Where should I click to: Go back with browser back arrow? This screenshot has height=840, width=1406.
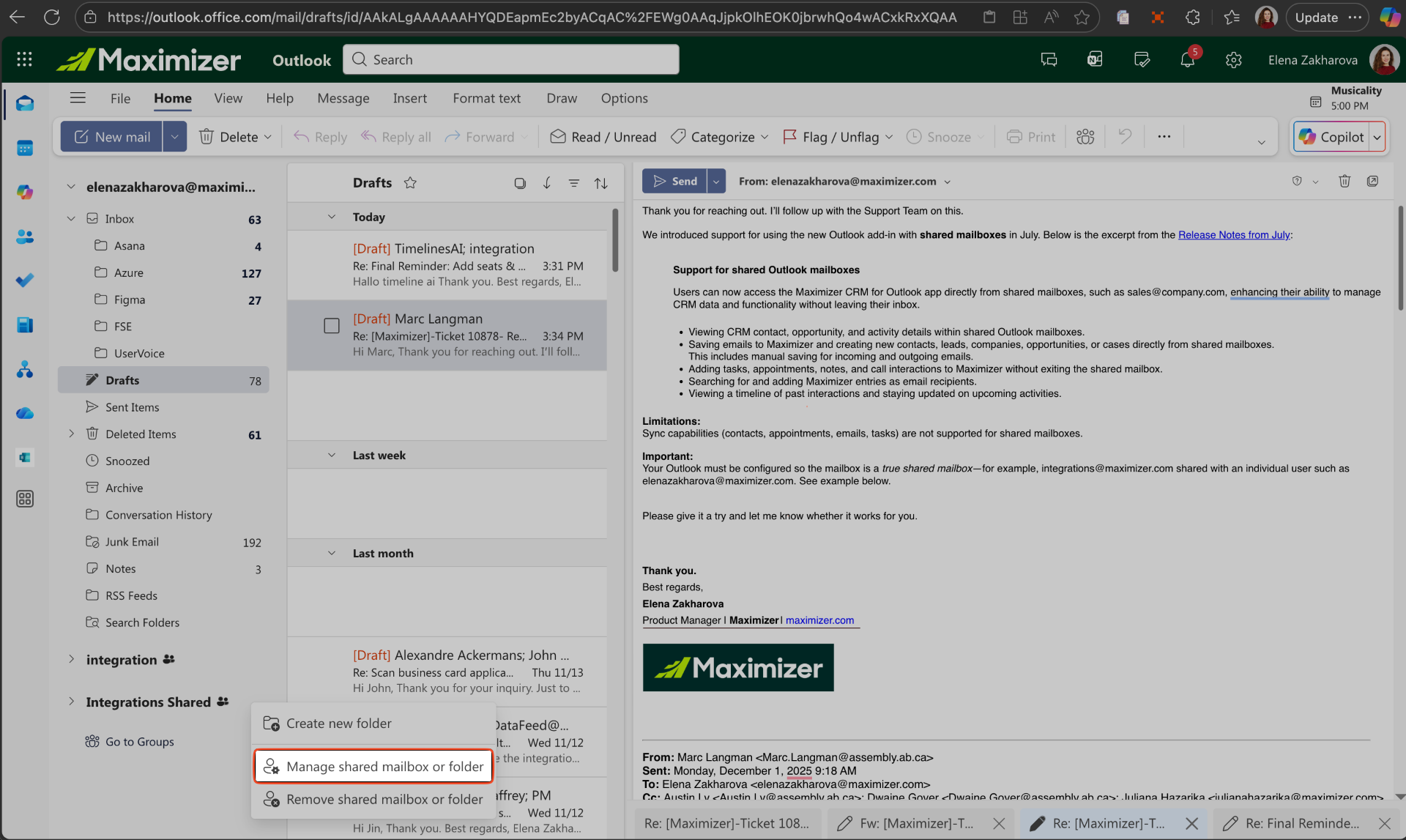[17, 18]
